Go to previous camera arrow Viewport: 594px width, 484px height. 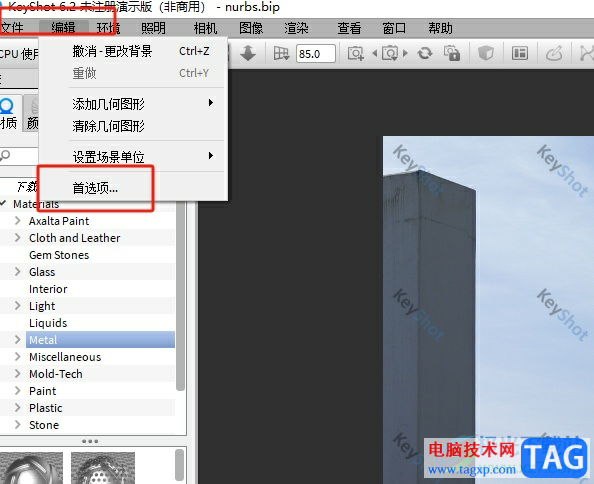375,53
